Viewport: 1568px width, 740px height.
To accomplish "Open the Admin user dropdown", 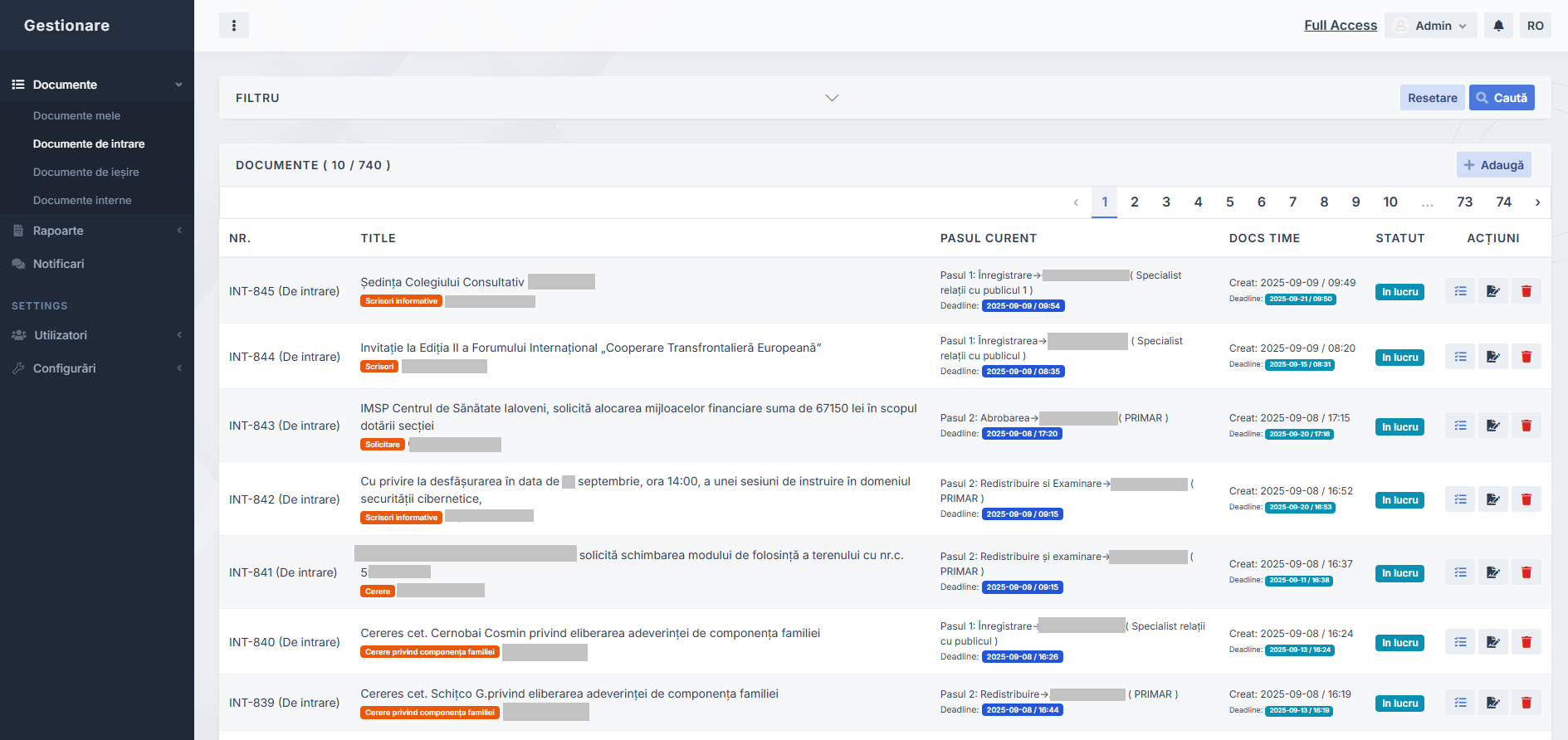I will 1431,26.
